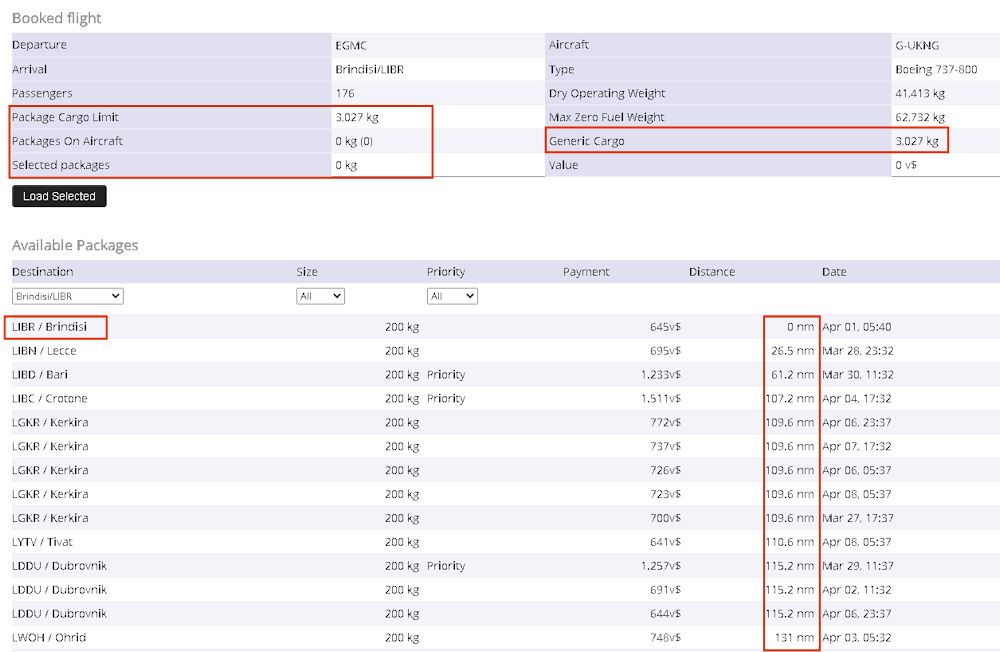Viewport: 1000px width, 652px height.
Task: Click the Payment column header
Action: pos(586,272)
